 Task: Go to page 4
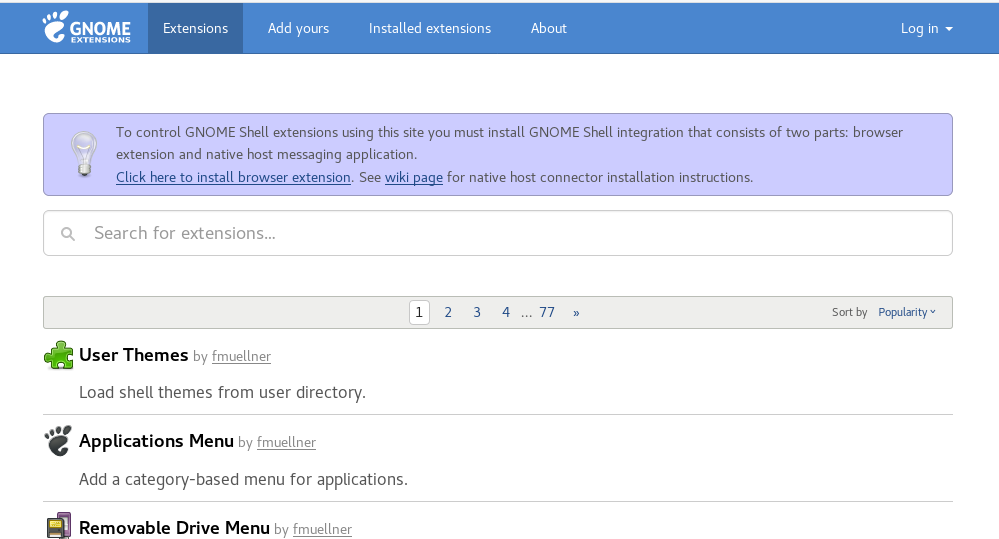pyautogui.click(x=506, y=312)
